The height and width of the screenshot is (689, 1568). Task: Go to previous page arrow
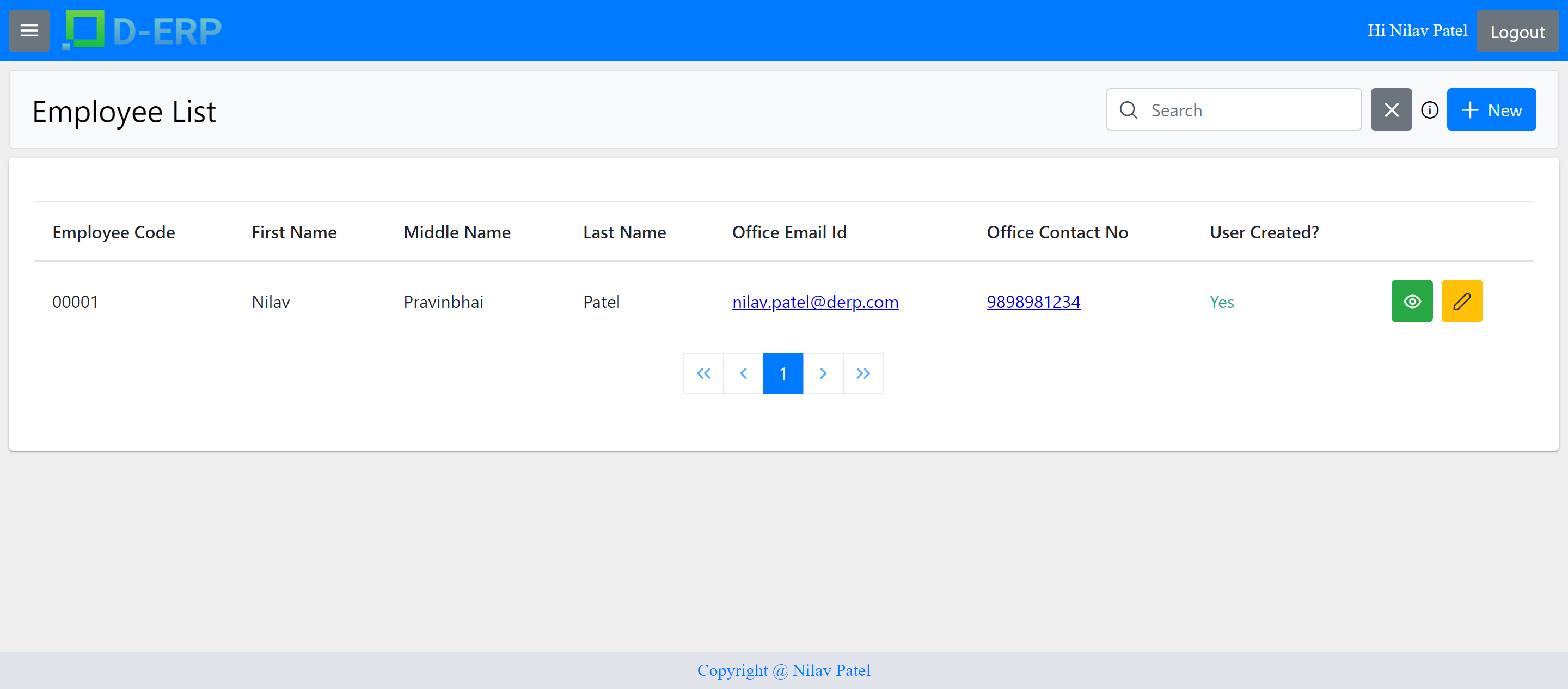pos(743,373)
